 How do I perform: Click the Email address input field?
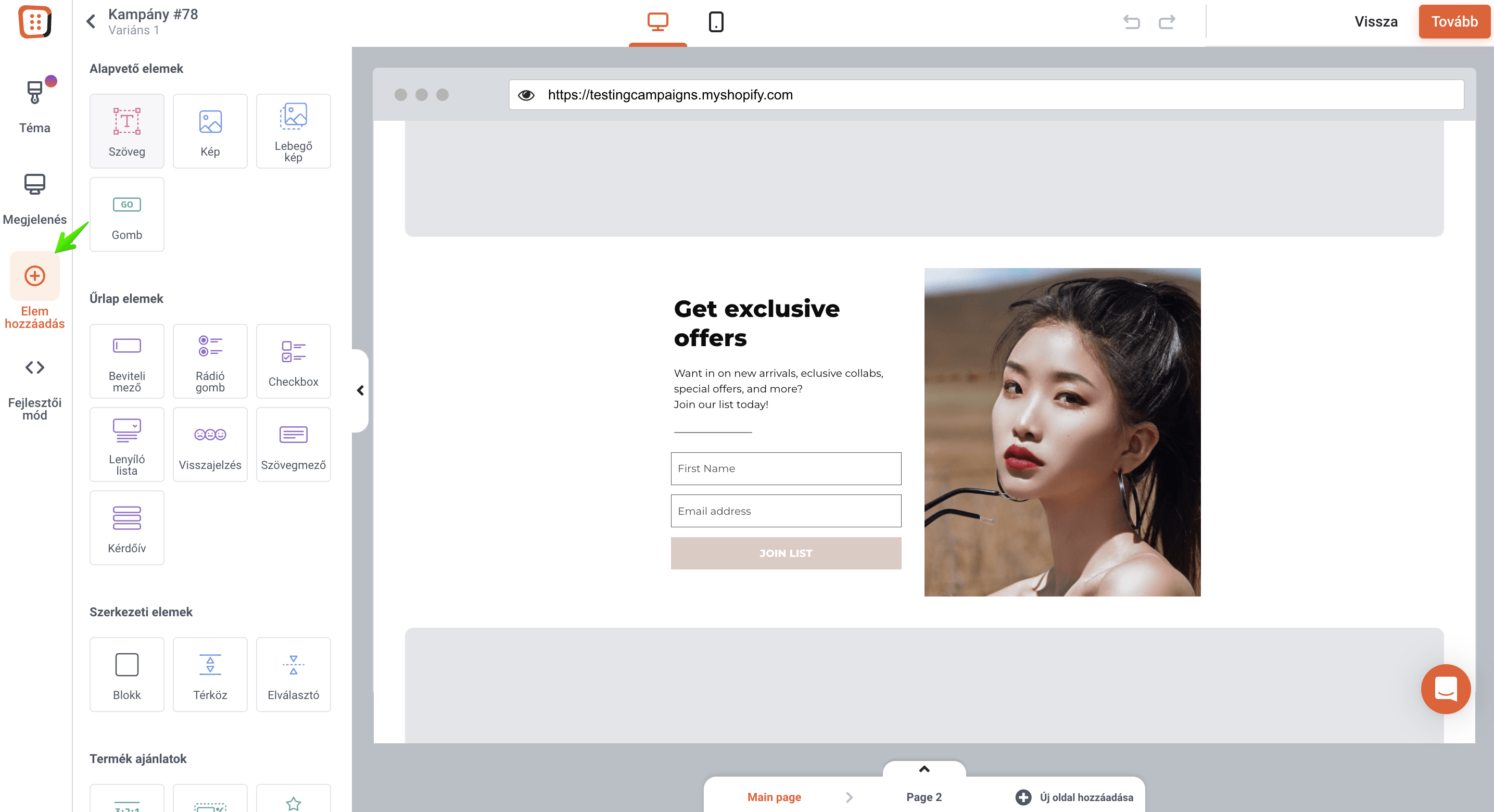pos(786,511)
